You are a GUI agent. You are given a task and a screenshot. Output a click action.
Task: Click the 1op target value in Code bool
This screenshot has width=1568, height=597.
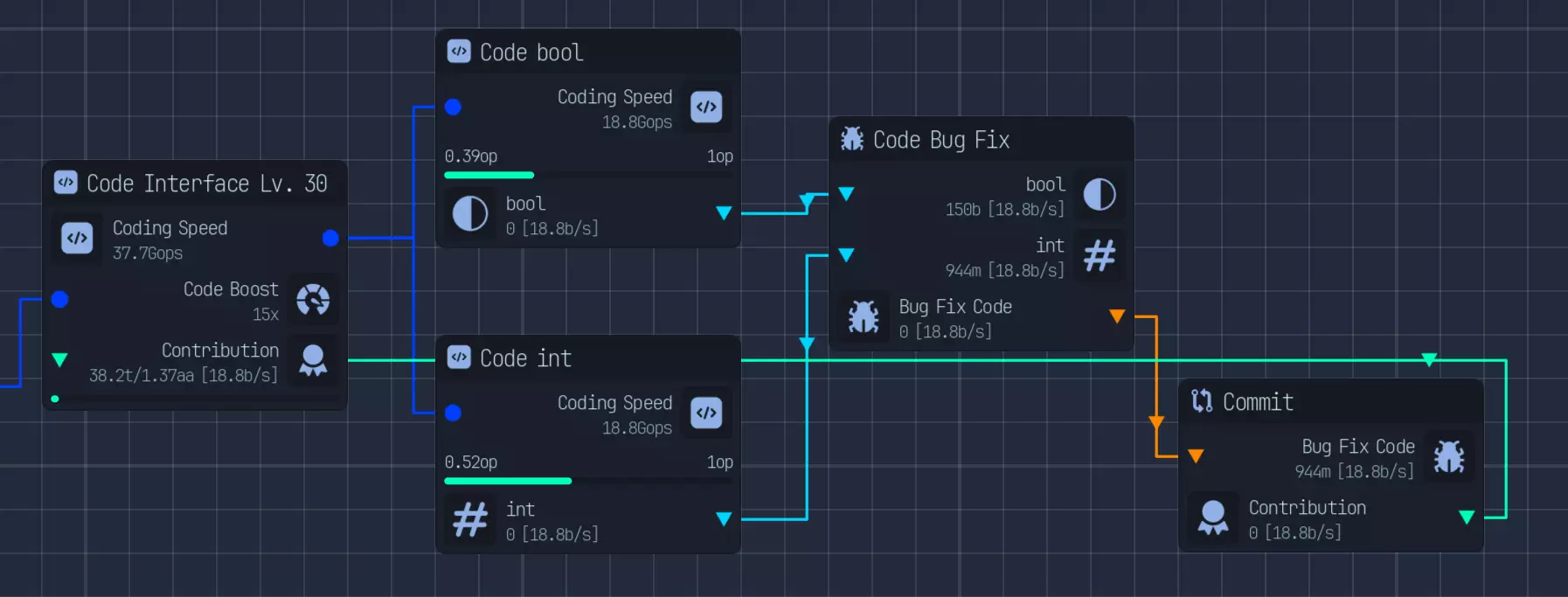(x=720, y=156)
